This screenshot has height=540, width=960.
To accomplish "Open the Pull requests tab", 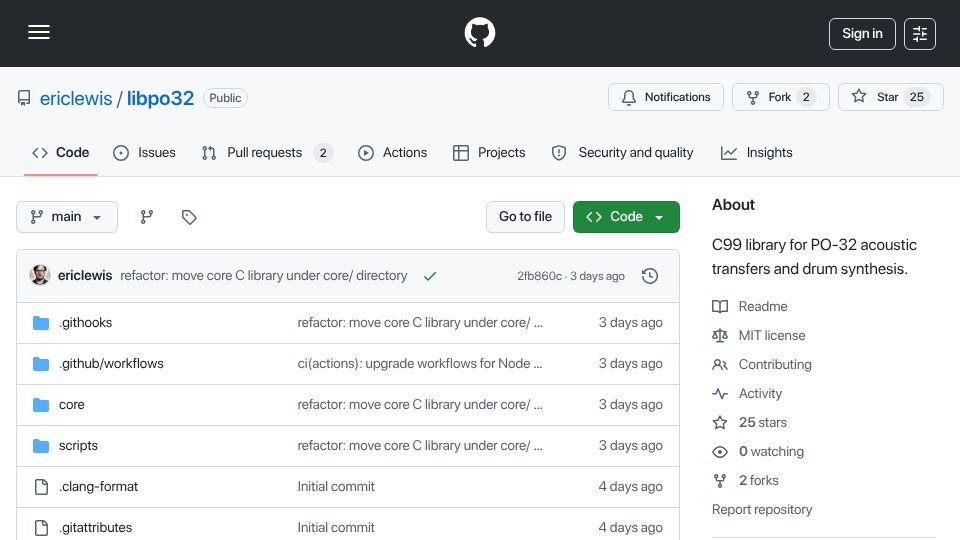I will click(267, 152).
